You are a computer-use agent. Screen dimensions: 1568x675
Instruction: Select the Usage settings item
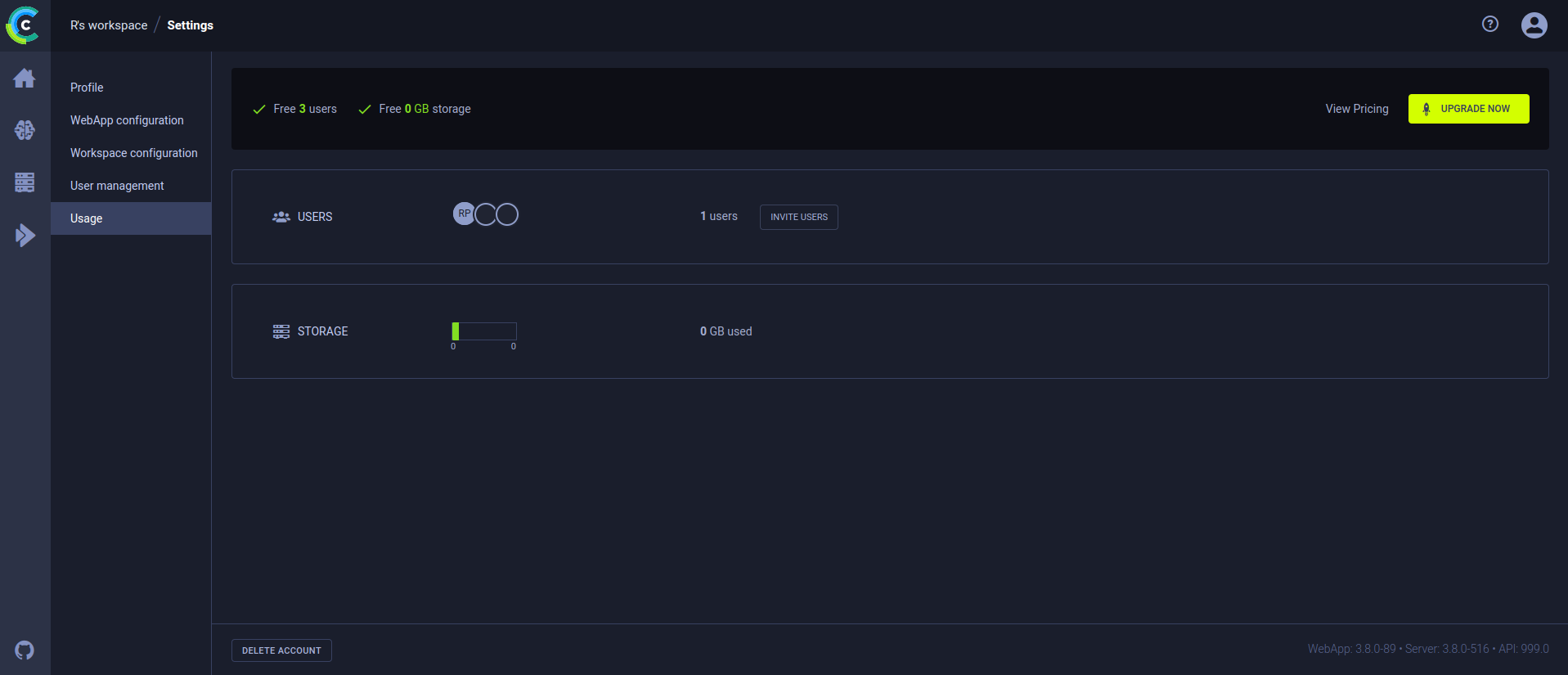[87, 218]
